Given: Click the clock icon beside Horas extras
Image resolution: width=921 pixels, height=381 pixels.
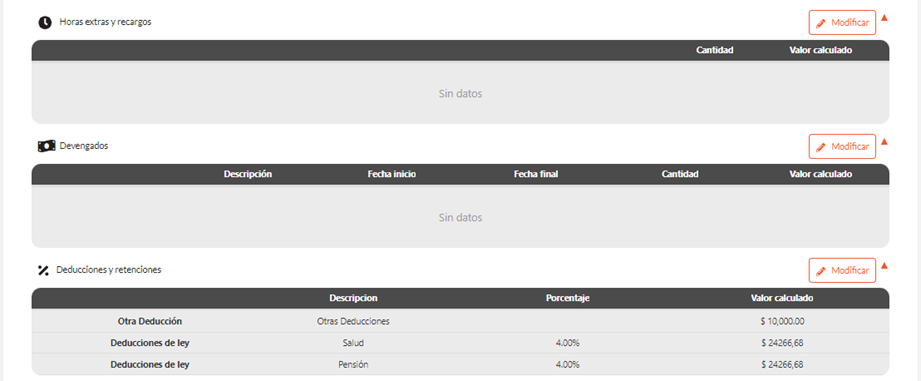Looking at the screenshot, I should point(45,22).
